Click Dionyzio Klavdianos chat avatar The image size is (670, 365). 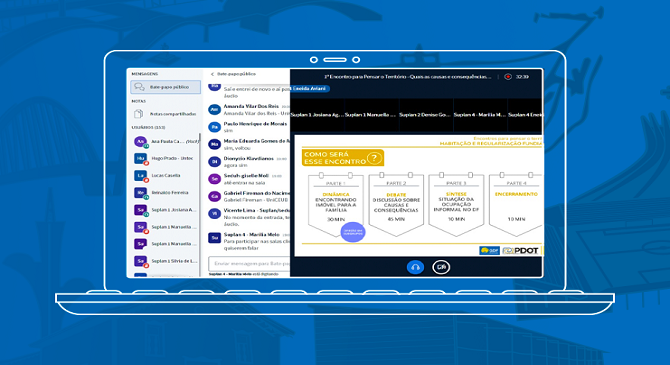(x=215, y=162)
